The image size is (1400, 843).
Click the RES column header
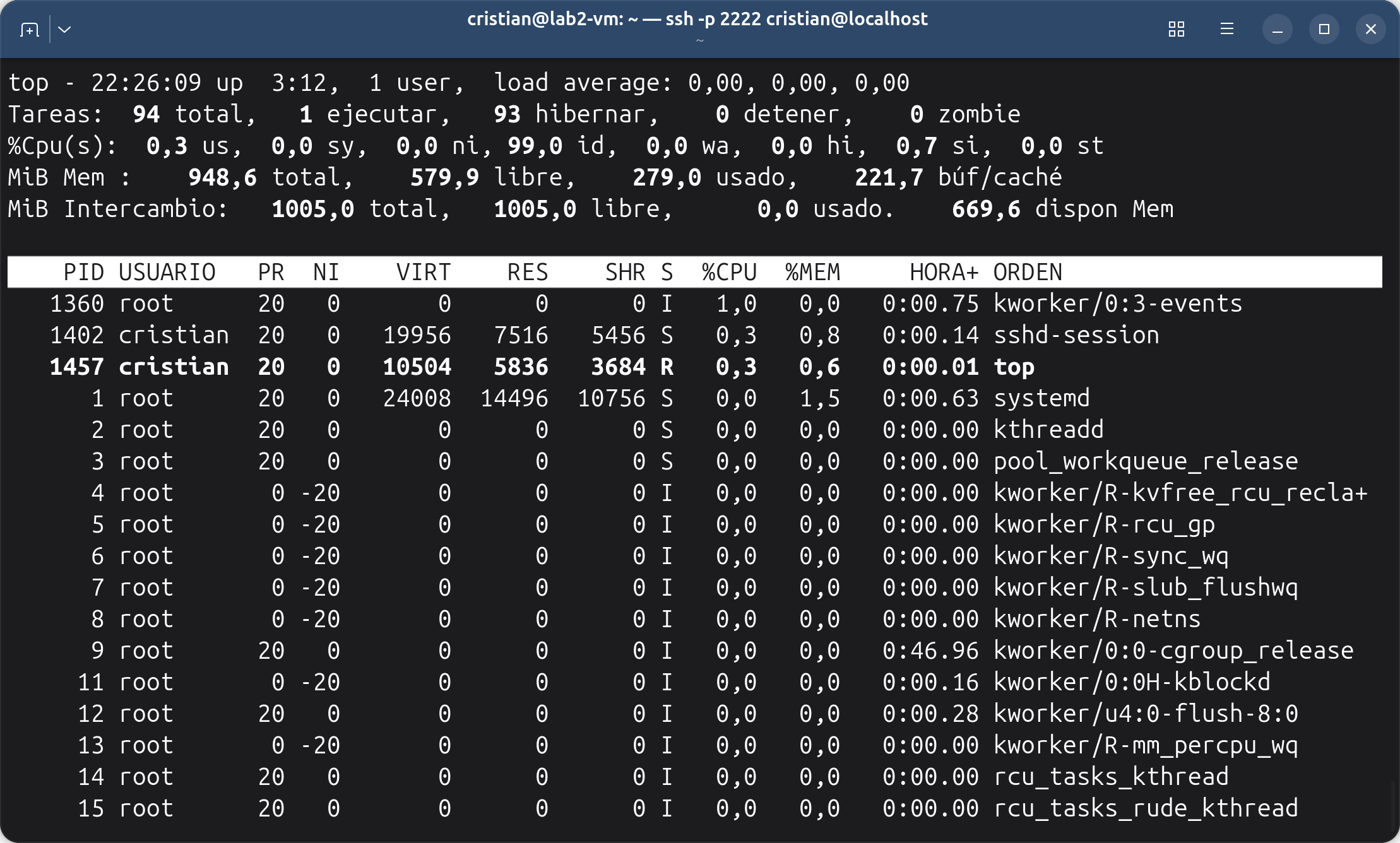coord(528,272)
